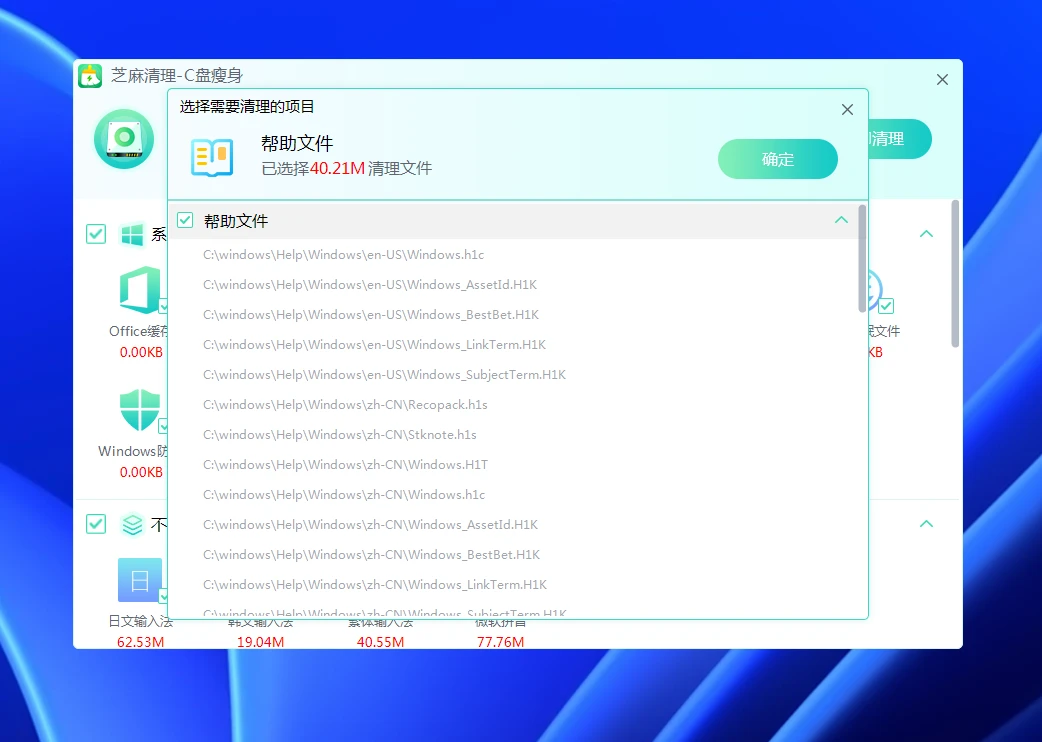The image size is (1042, 742).
Task: Select the en-US Windows_AssetId.H1K file entry
Action: (370, 285)
